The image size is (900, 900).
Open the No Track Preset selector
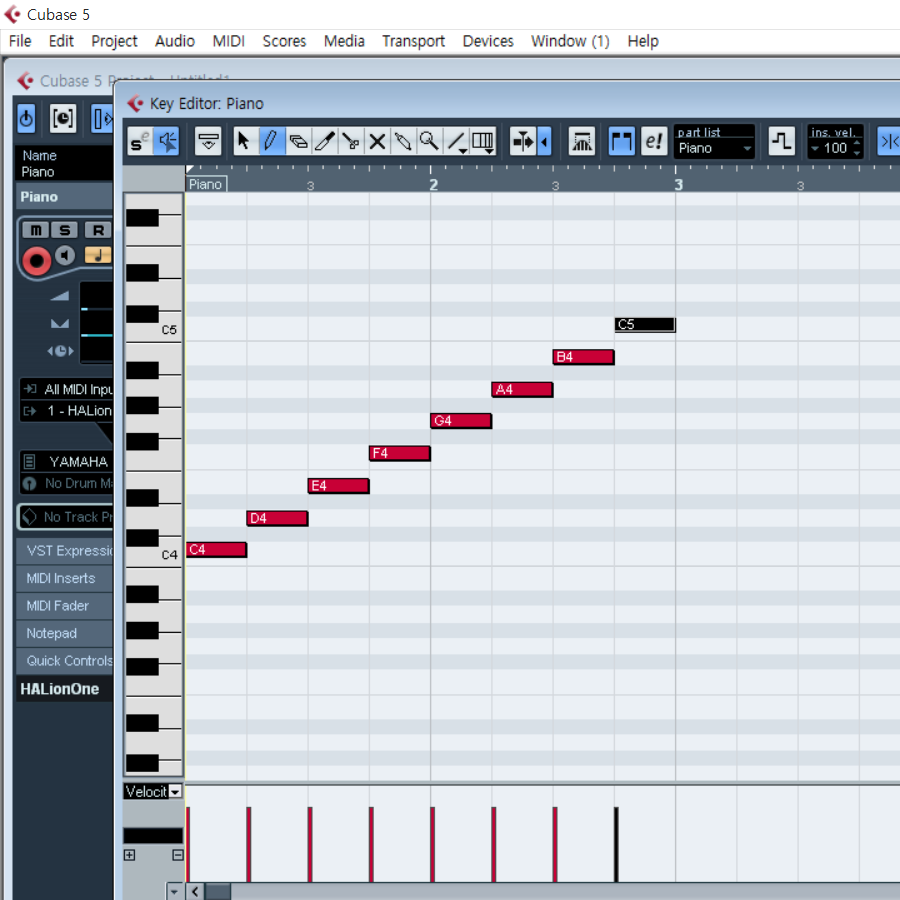67,517
